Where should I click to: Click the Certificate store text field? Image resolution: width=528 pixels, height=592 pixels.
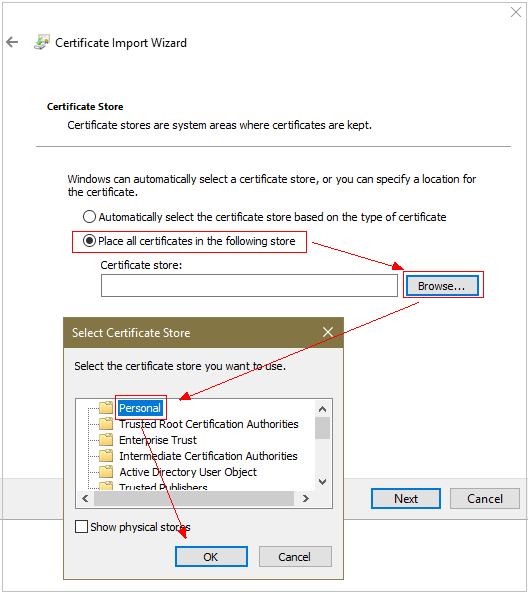pyautogui.click(x=249, y=285)
